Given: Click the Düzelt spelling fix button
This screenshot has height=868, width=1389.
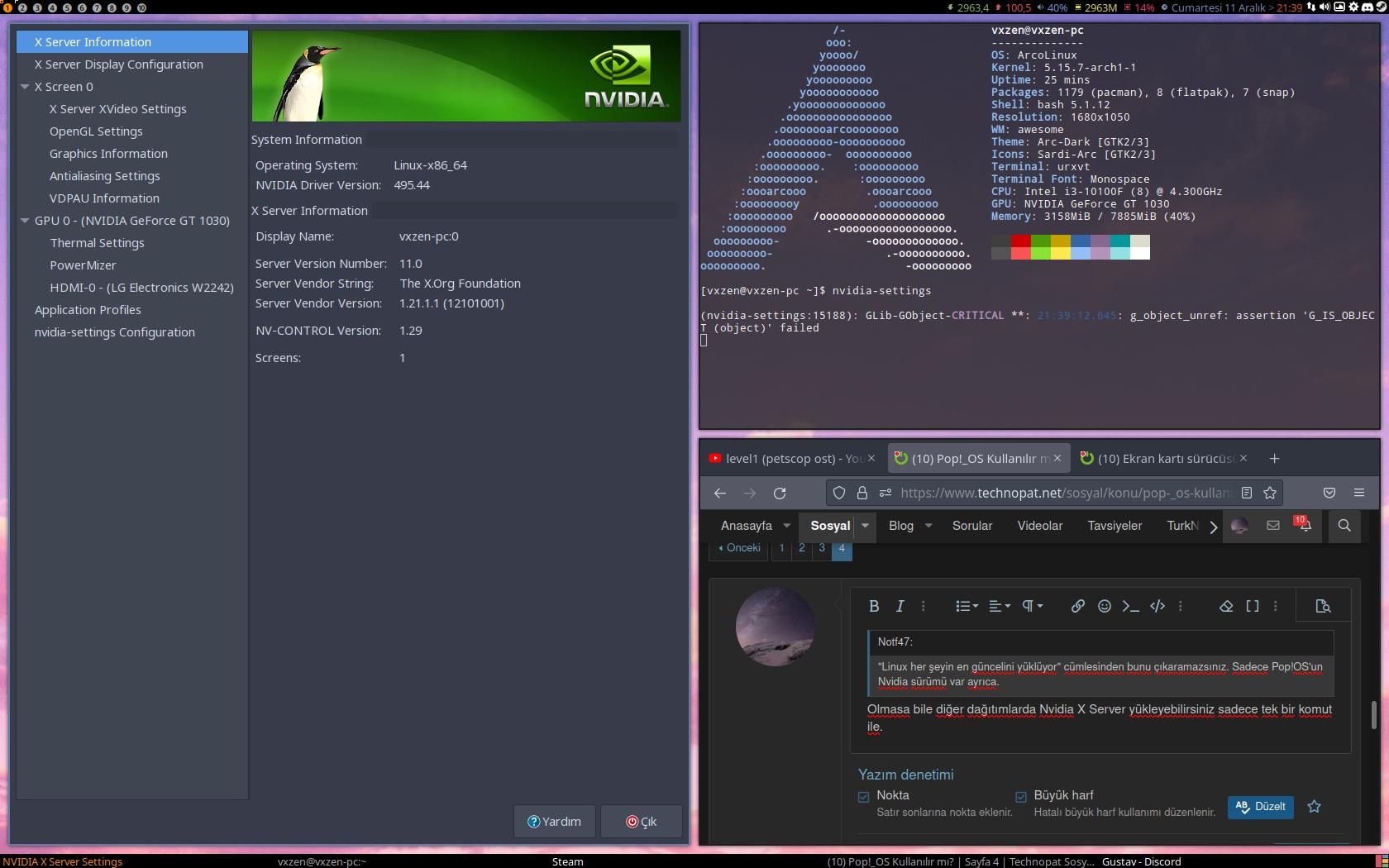Looking at the screenshot, I should click(x=1261, y=806).
